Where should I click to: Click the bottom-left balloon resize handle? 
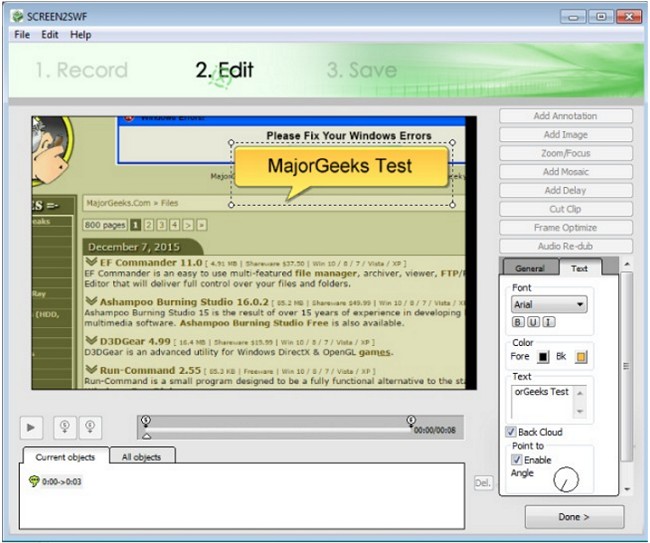231,204
